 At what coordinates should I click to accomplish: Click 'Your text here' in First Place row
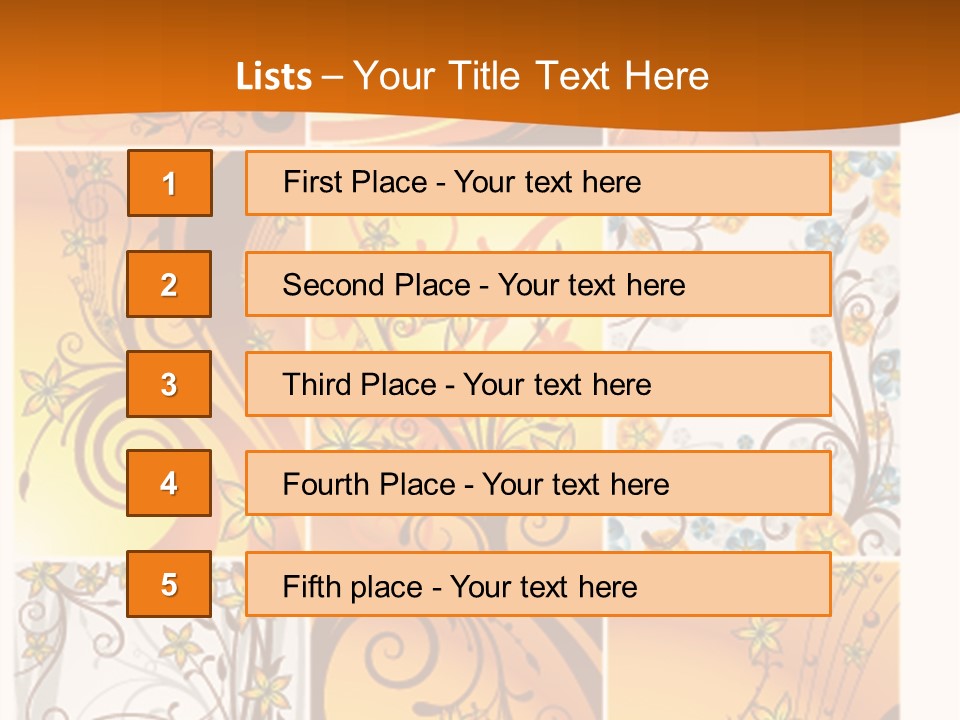[x=547, y=182]
